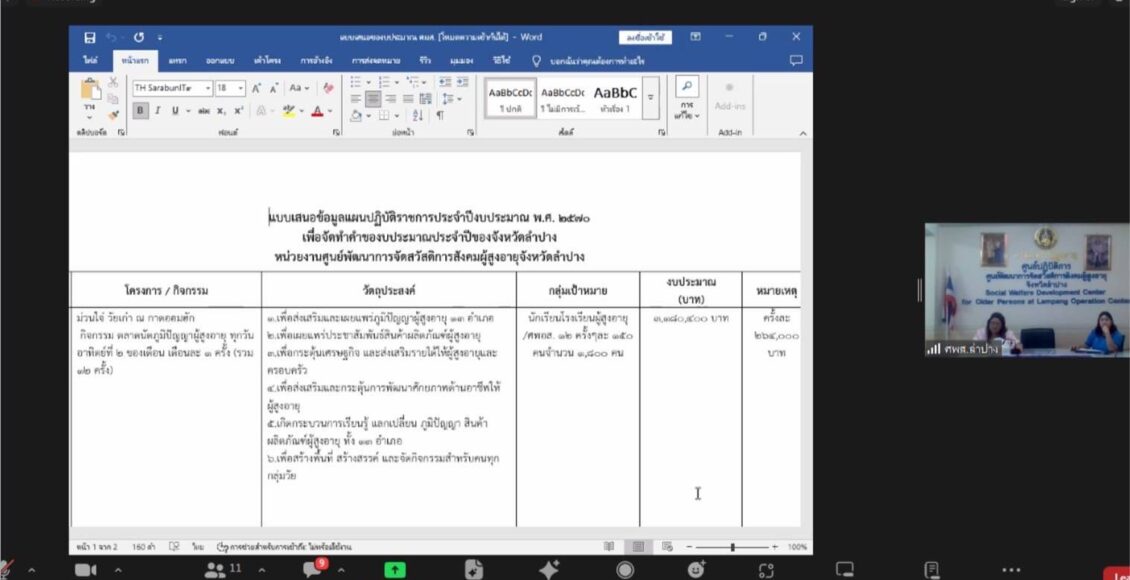Open the File tab

[90, 61]
